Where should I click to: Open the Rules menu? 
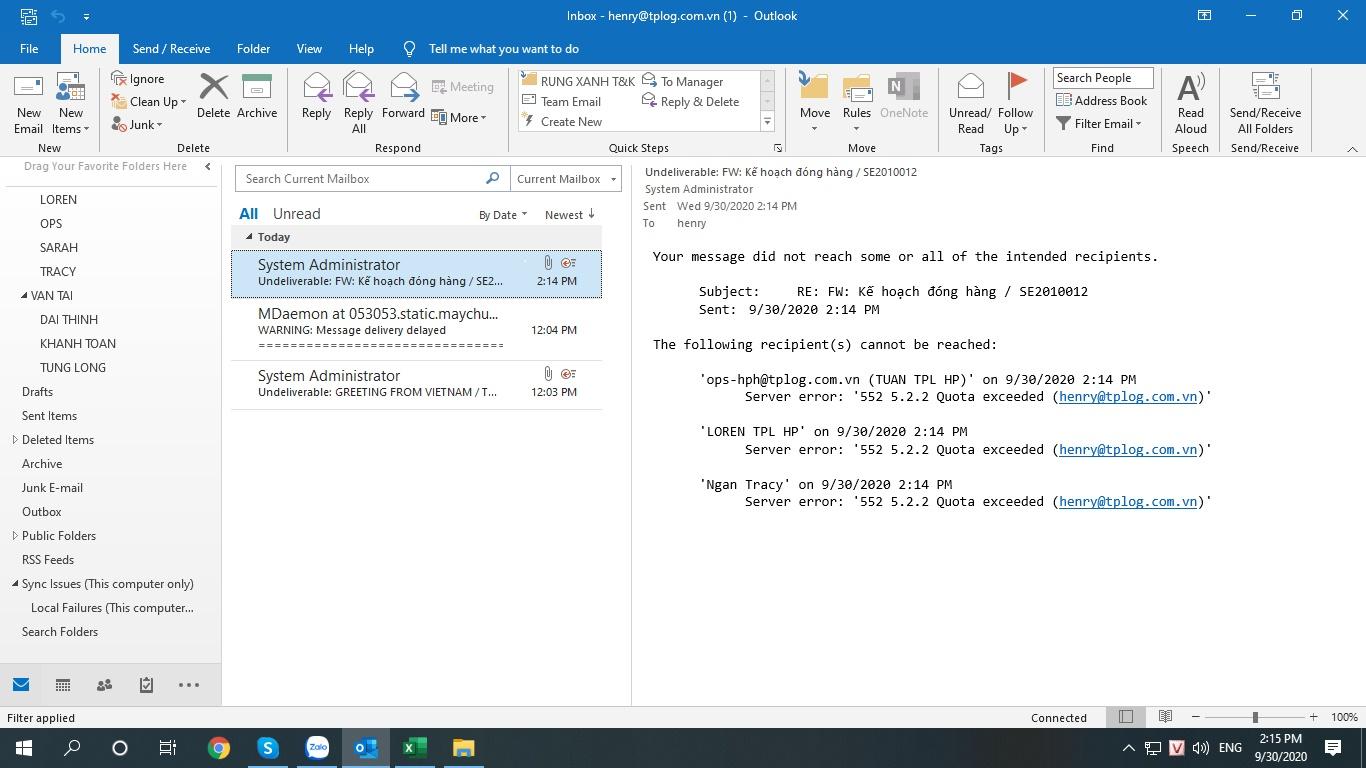[x=857, y=103]
